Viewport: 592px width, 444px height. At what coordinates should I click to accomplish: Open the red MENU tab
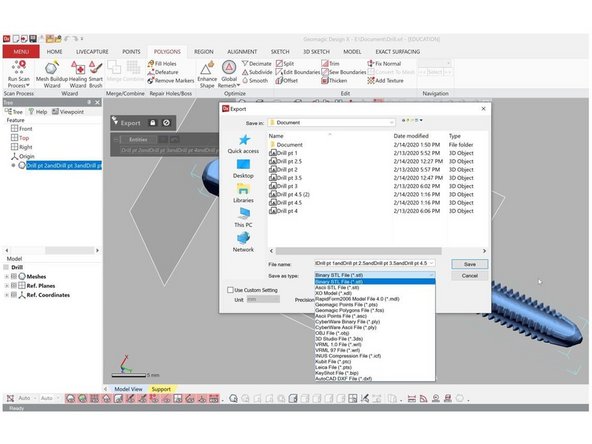click(21, 51)
